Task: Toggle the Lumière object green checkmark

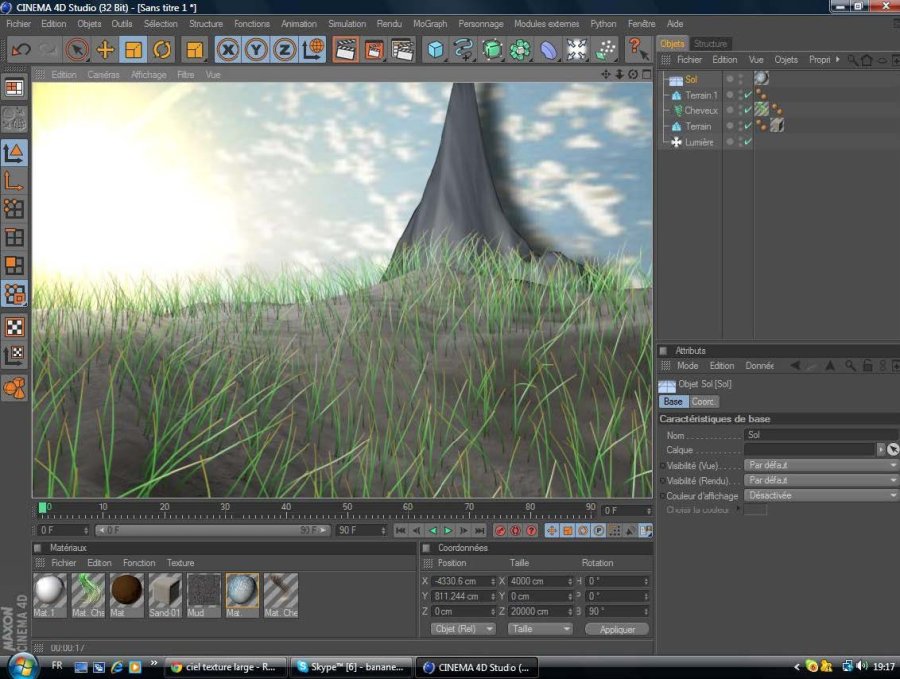Action: coord(748,142)
